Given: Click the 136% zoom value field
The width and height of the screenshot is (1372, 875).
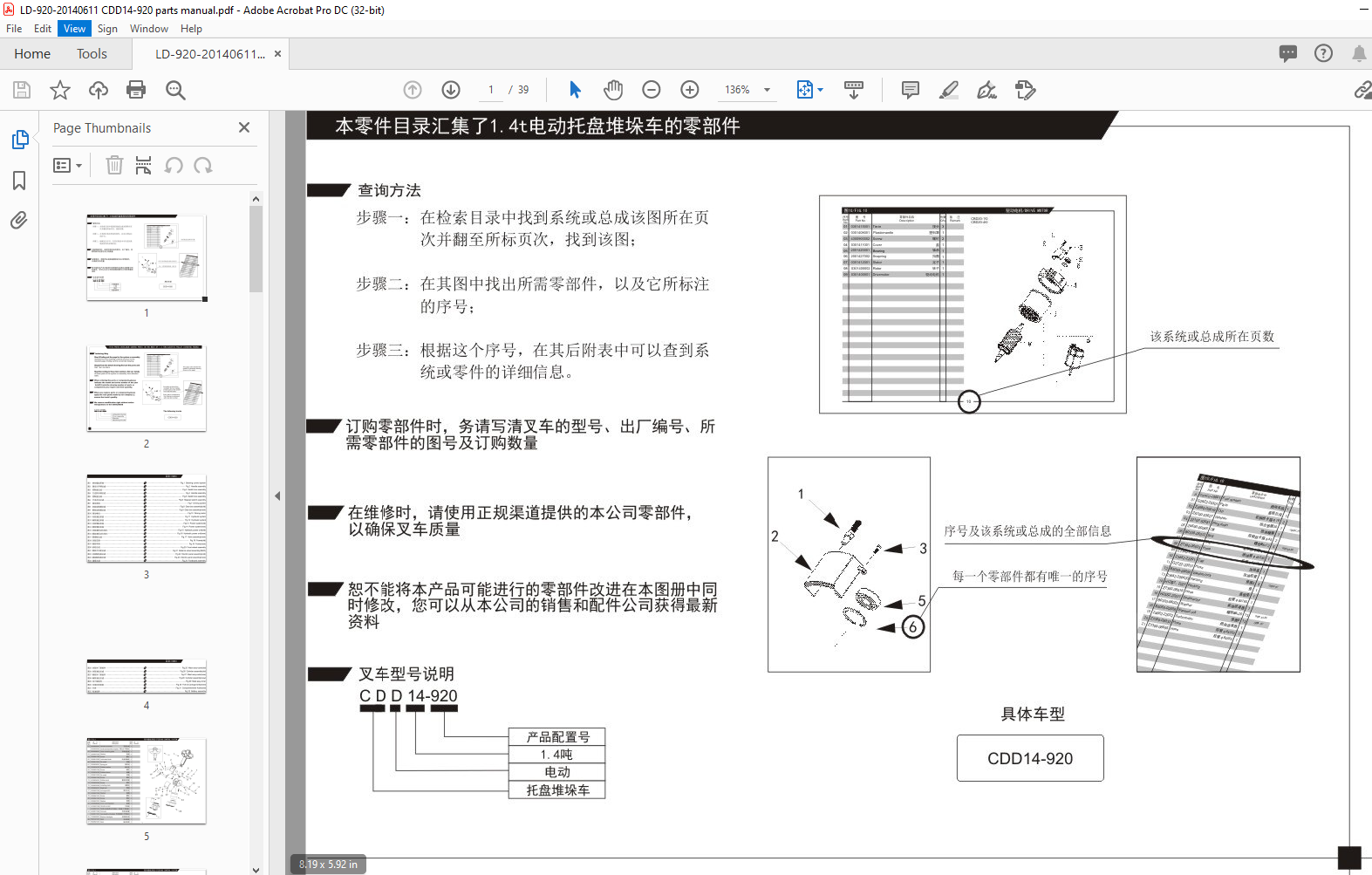Looking at the screenshot, I should point(737,90).
